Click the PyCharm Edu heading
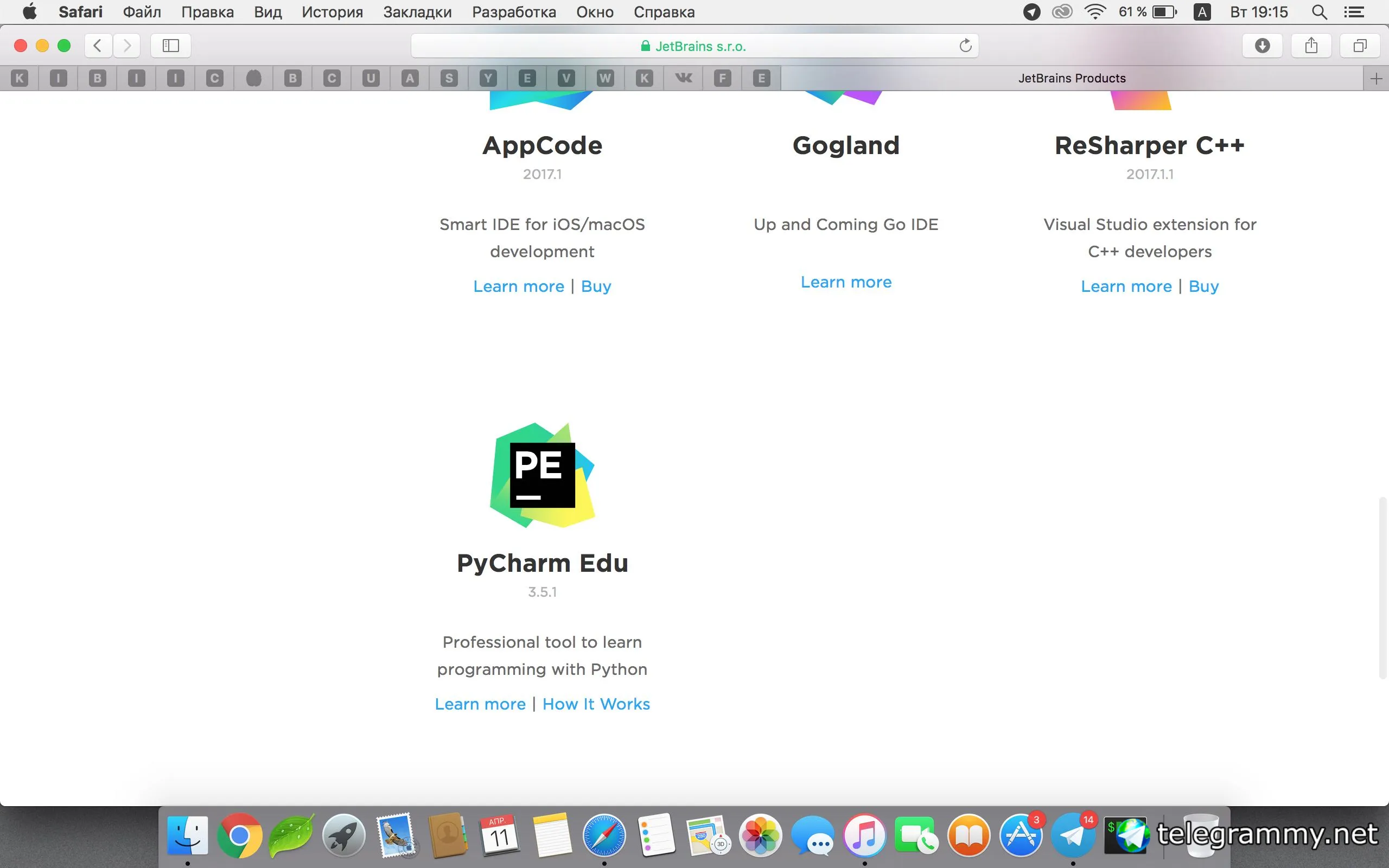Viewport: 1389px width, 868px height. pyautogui.click(x=543, y=563)
